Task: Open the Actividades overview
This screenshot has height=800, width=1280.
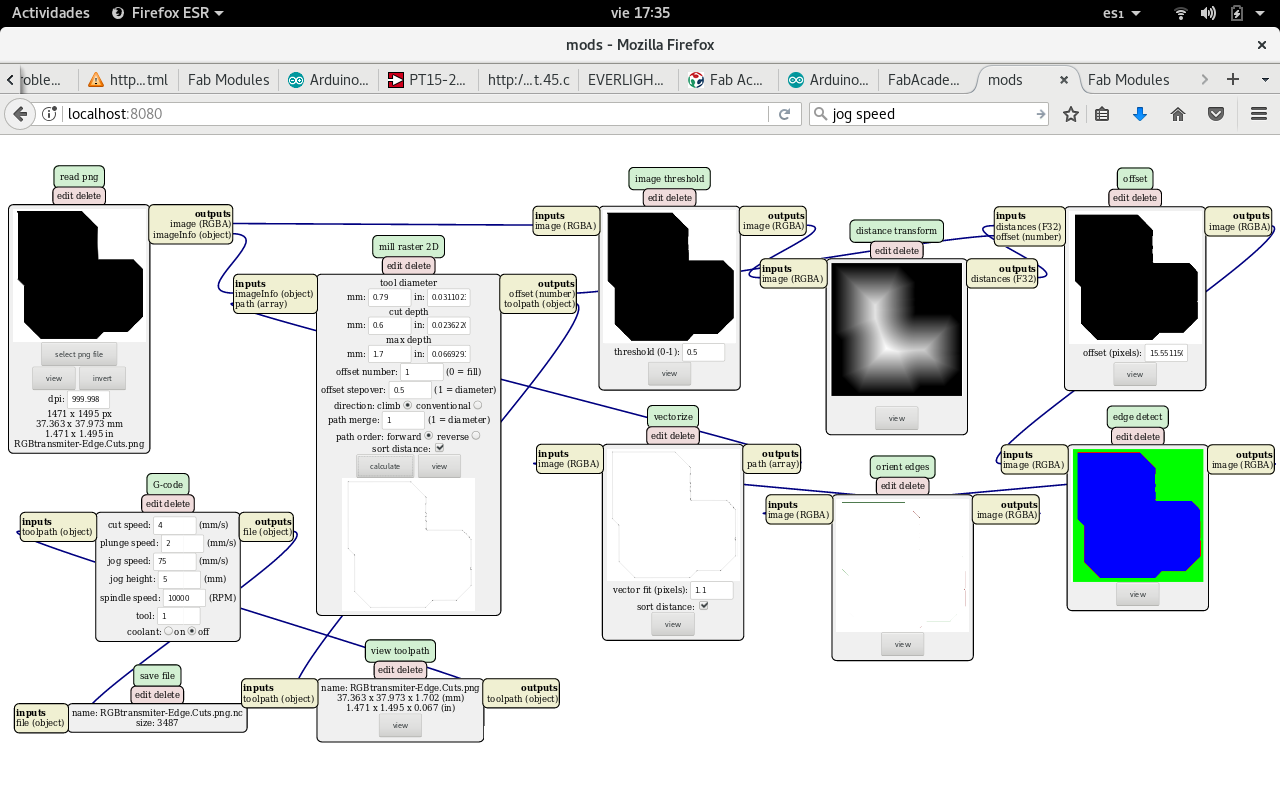Action: click(x=50, y=13)
